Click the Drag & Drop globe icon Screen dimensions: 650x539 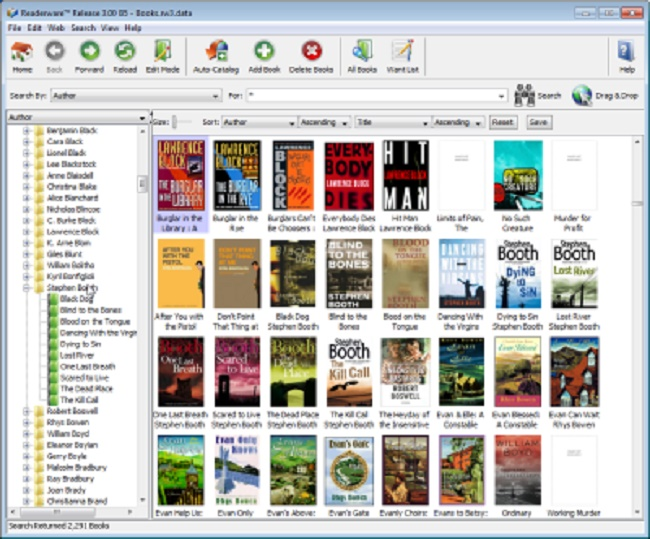pyautogui.click(x=582, y=96)
